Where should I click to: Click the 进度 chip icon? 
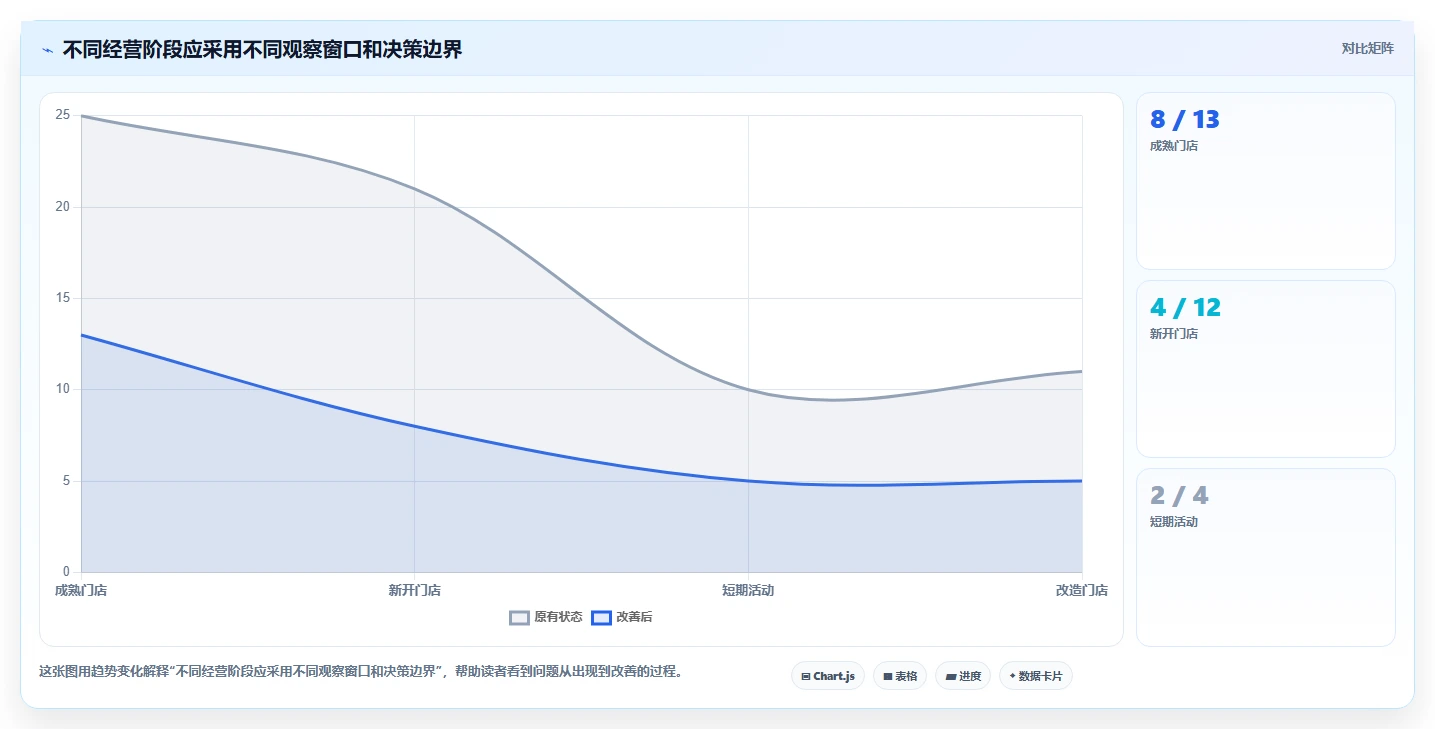(950, 677)
